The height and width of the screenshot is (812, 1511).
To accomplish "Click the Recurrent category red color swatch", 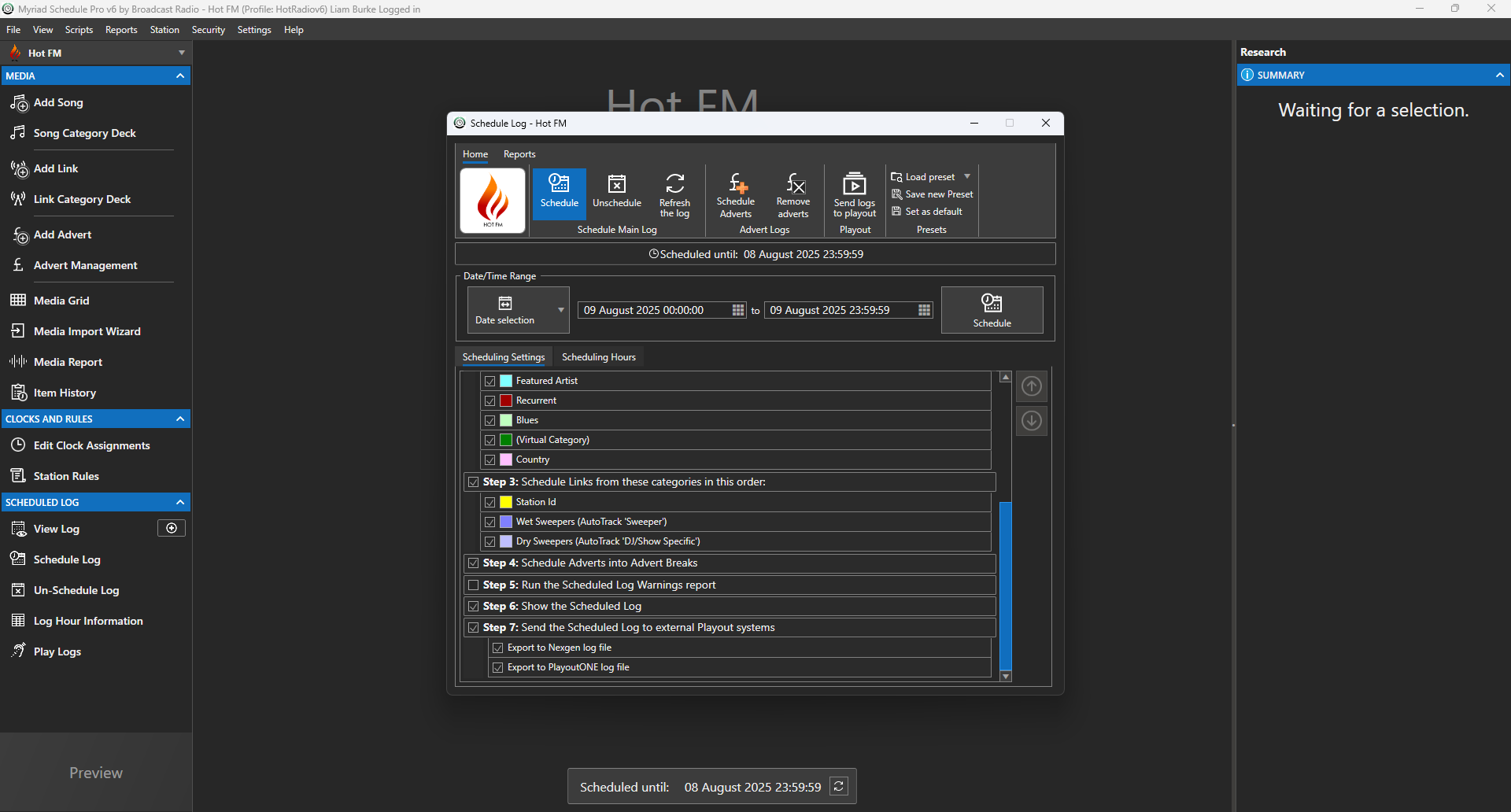I will [504, 400].
